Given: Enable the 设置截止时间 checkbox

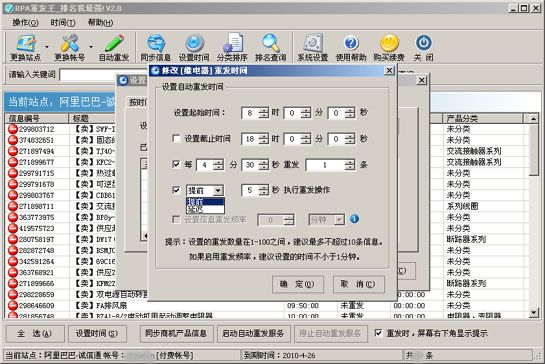Looking at the screenshot, I should point(176,139).
